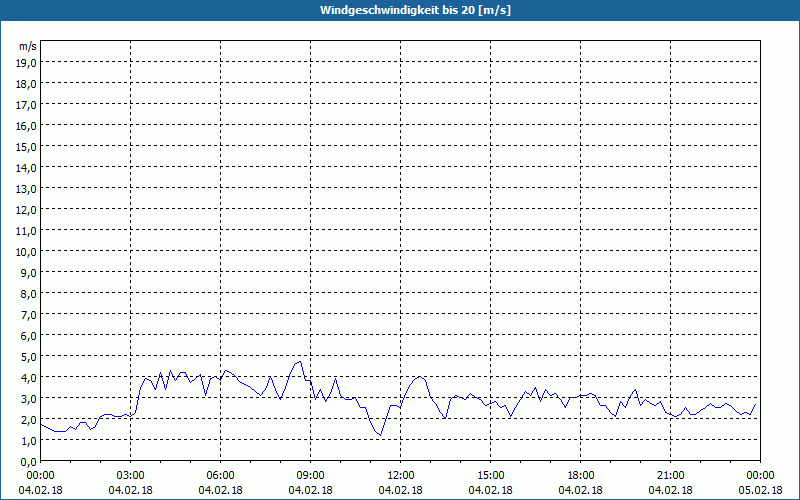Select the "10,0" y-axis value

26,252
